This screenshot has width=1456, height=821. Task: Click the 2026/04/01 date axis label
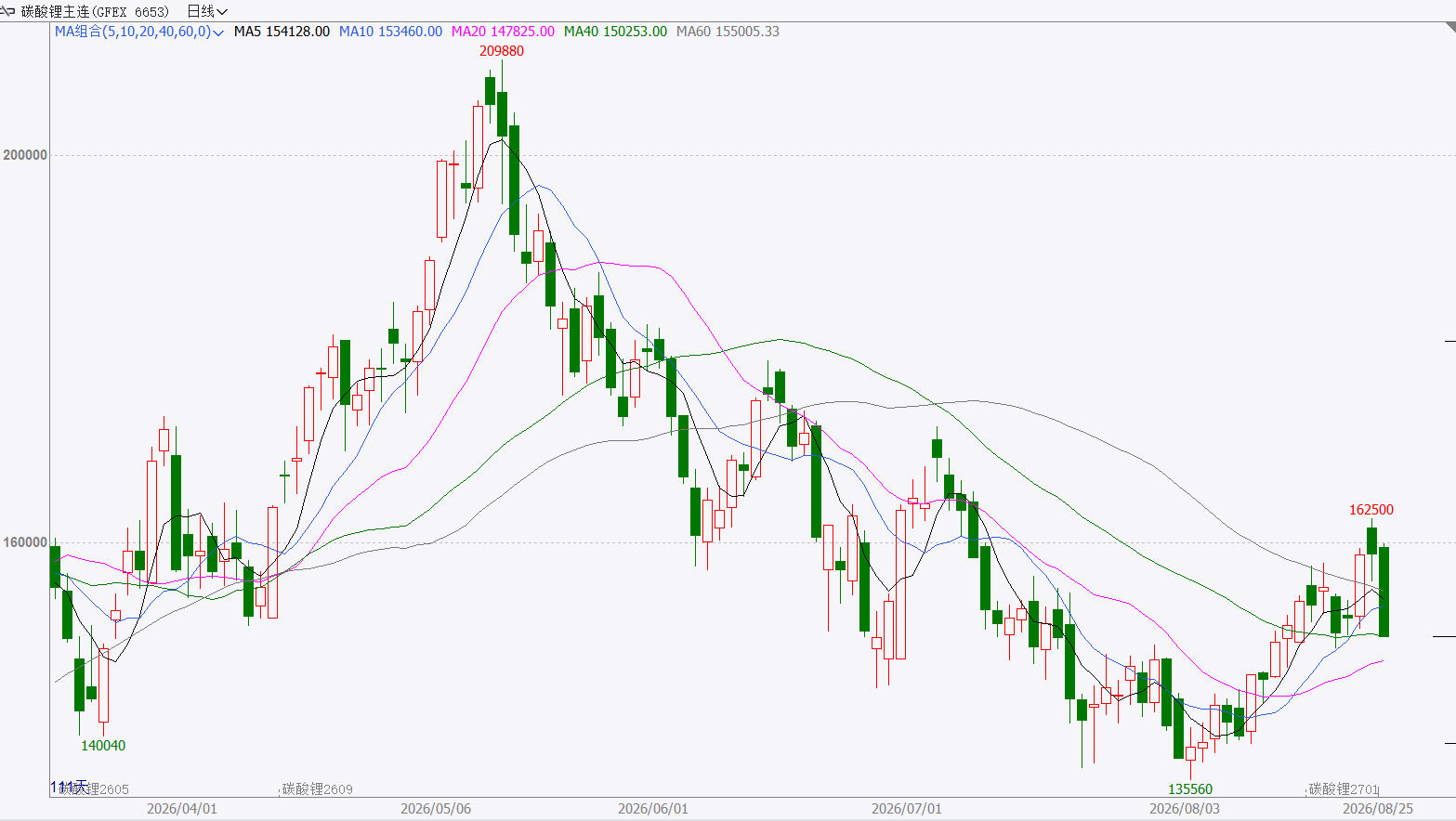(182, 809)
